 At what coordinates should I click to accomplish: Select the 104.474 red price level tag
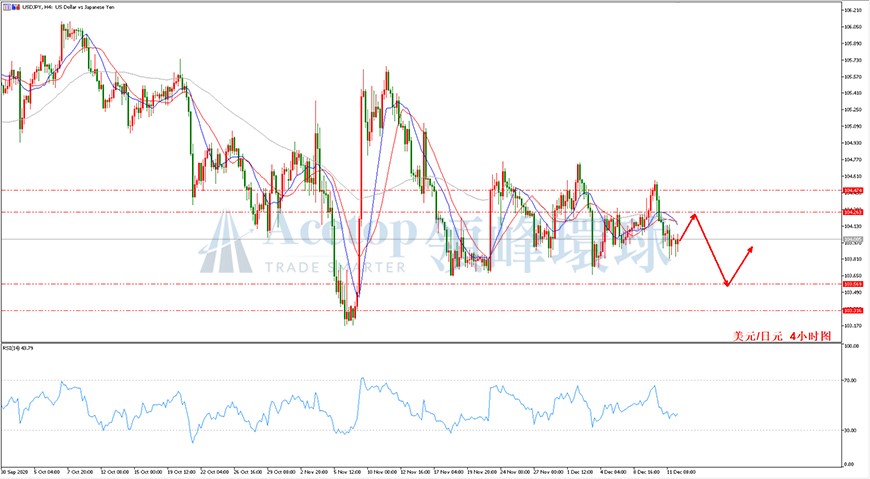(853, 190)
